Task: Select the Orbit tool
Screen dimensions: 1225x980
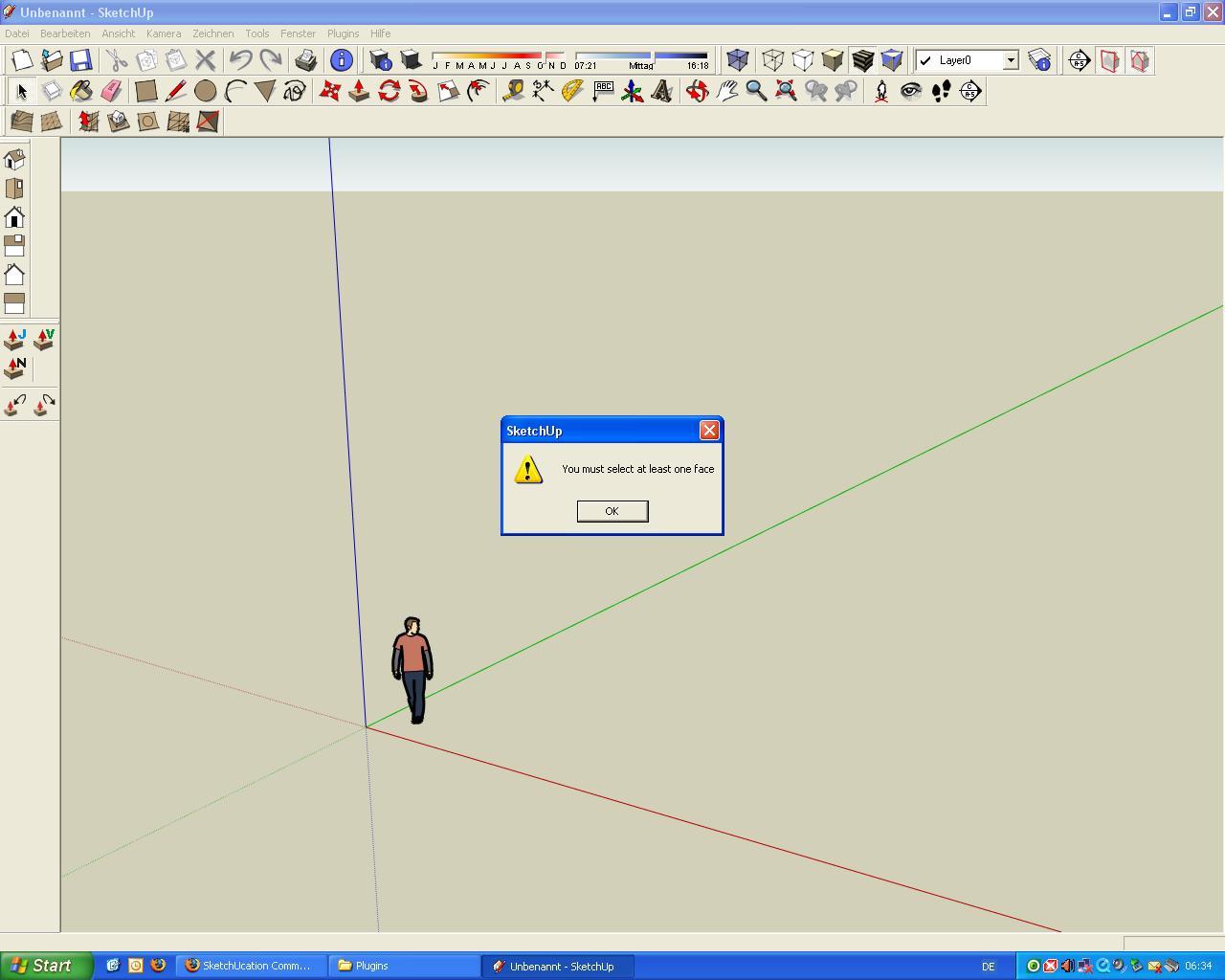Action: (x=697, y=91)
